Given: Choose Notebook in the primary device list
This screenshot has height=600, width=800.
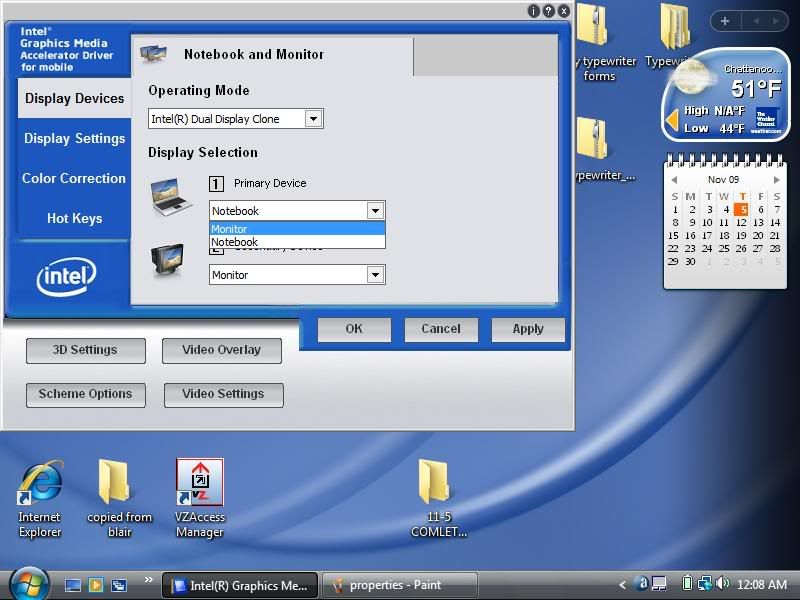Looking at the screenshot, I should (297, 242).
